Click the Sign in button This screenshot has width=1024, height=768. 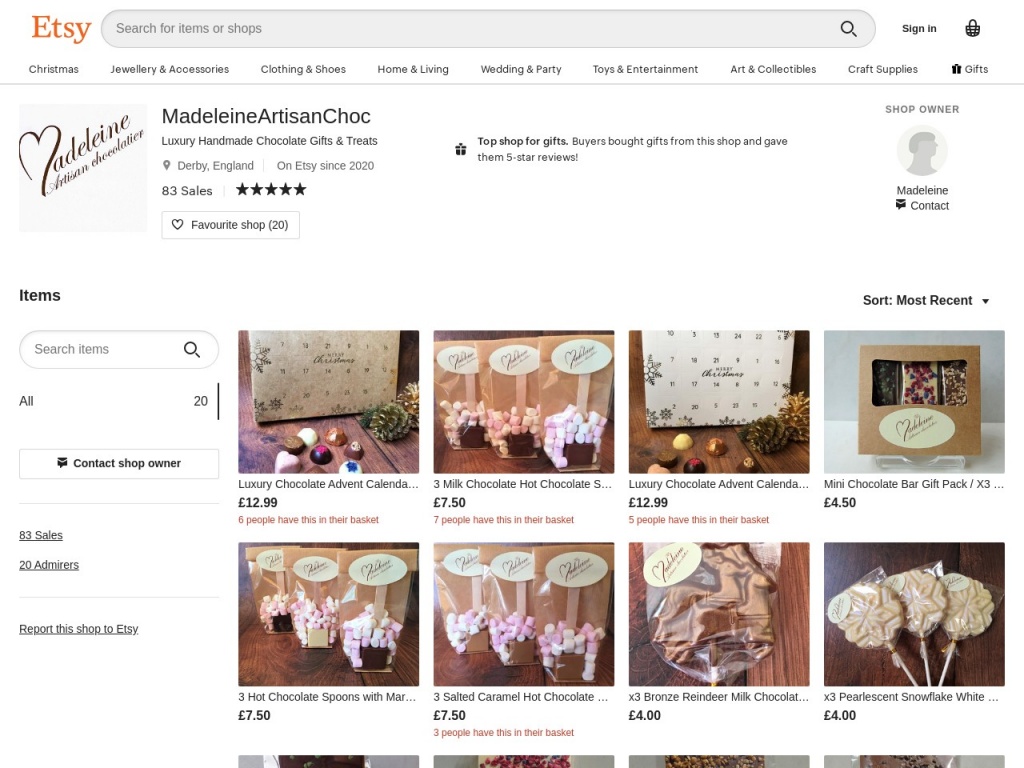point(918,29)
